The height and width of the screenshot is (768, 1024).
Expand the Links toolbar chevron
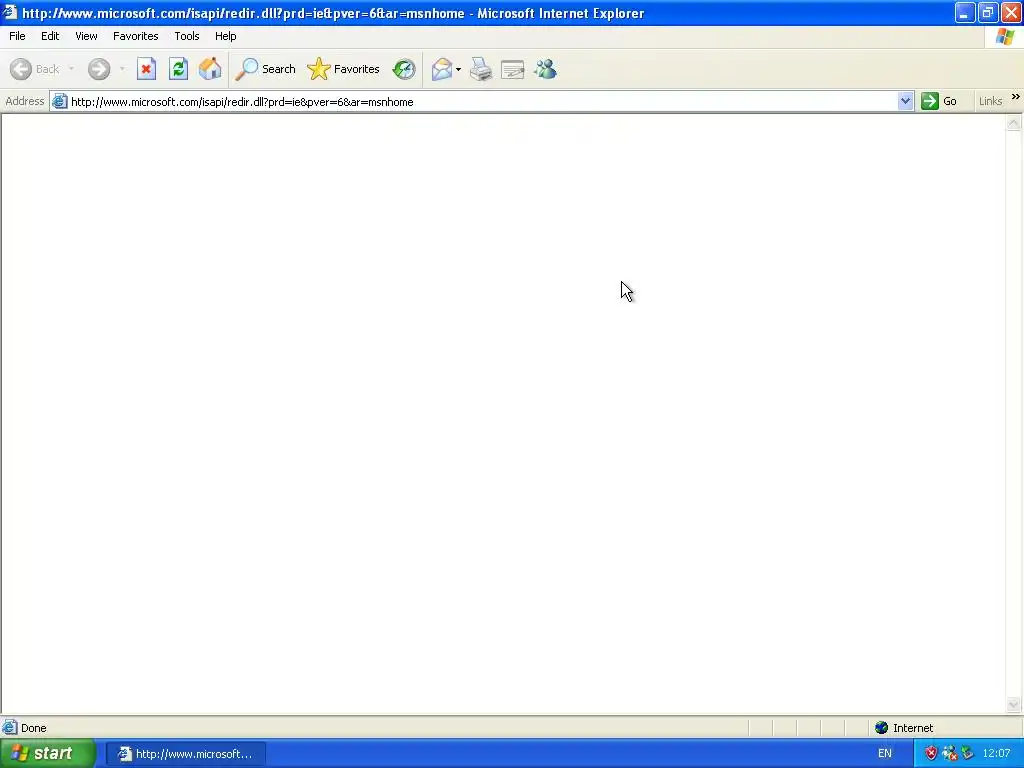coord(1016,97)
